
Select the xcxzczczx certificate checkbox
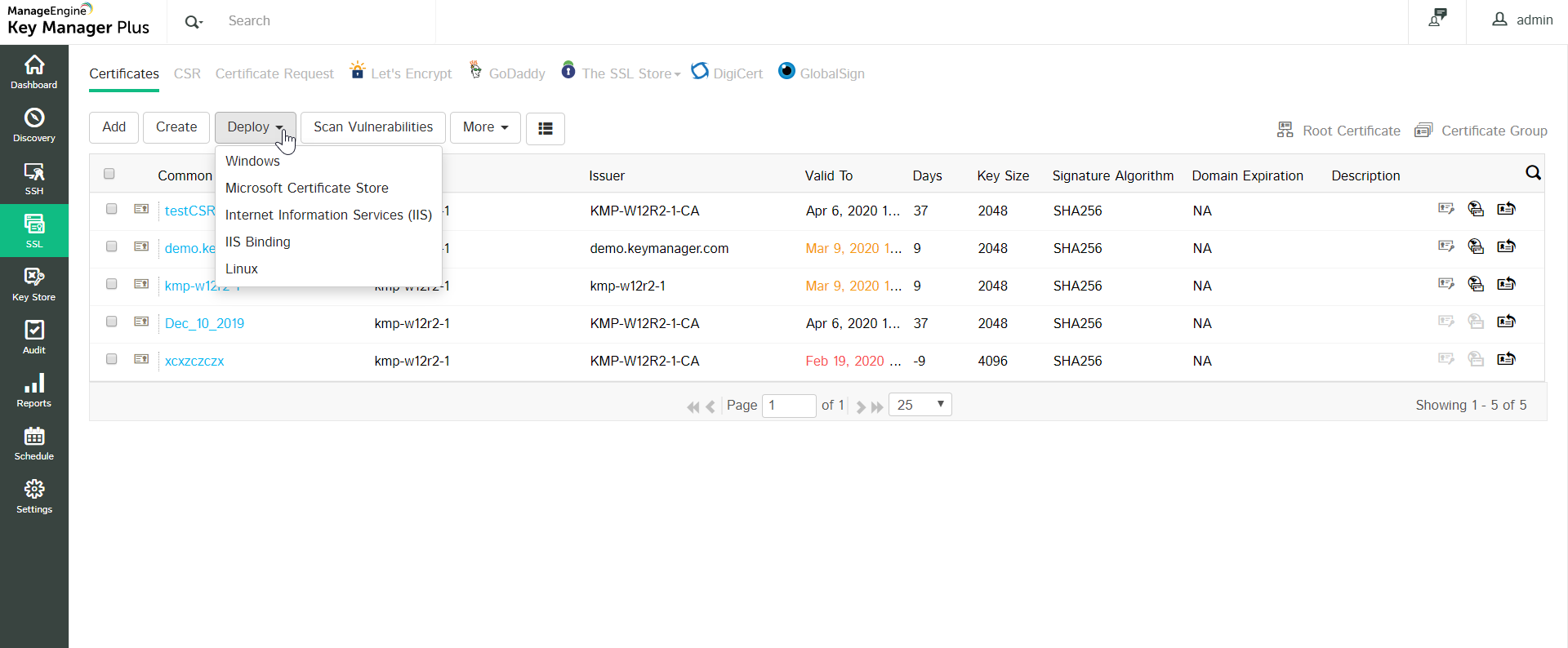112,359
